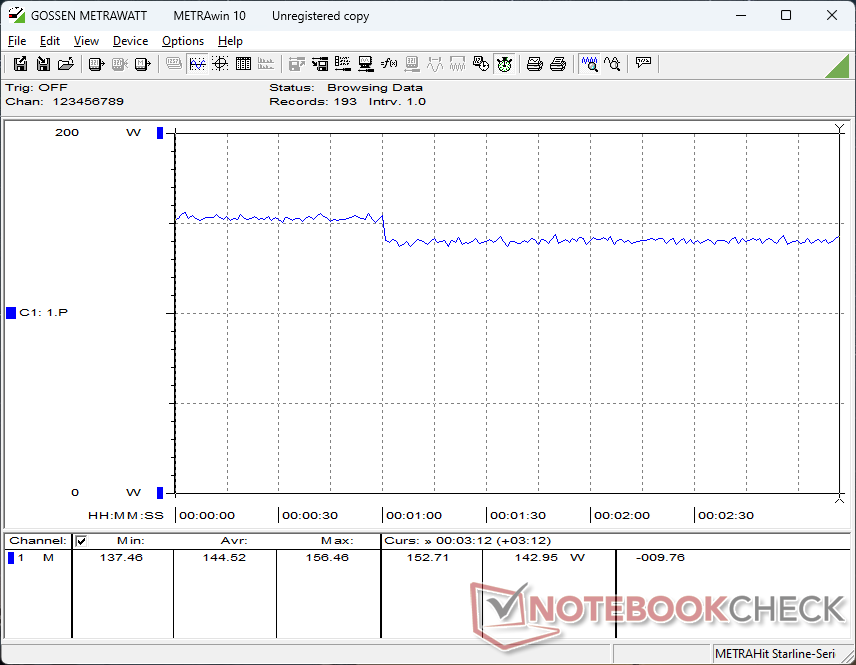This screenshot has width=856, height=665.
Task: Select the XY crosshair plot icon
Action: pyautogui.click(x=220, y=64)
